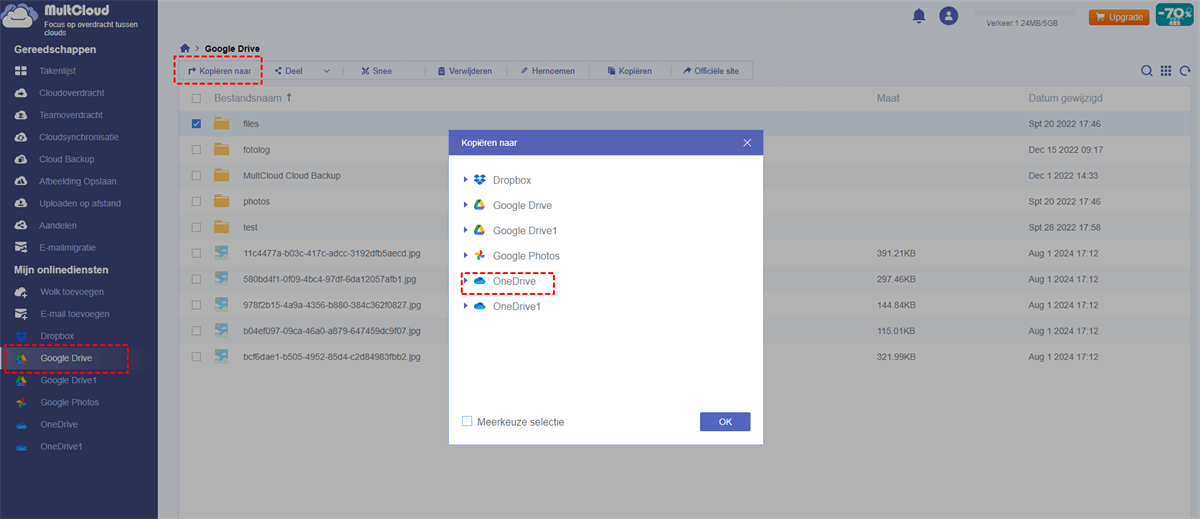
Task: Open the fotolog folder
Action: (x=256, y=149)
